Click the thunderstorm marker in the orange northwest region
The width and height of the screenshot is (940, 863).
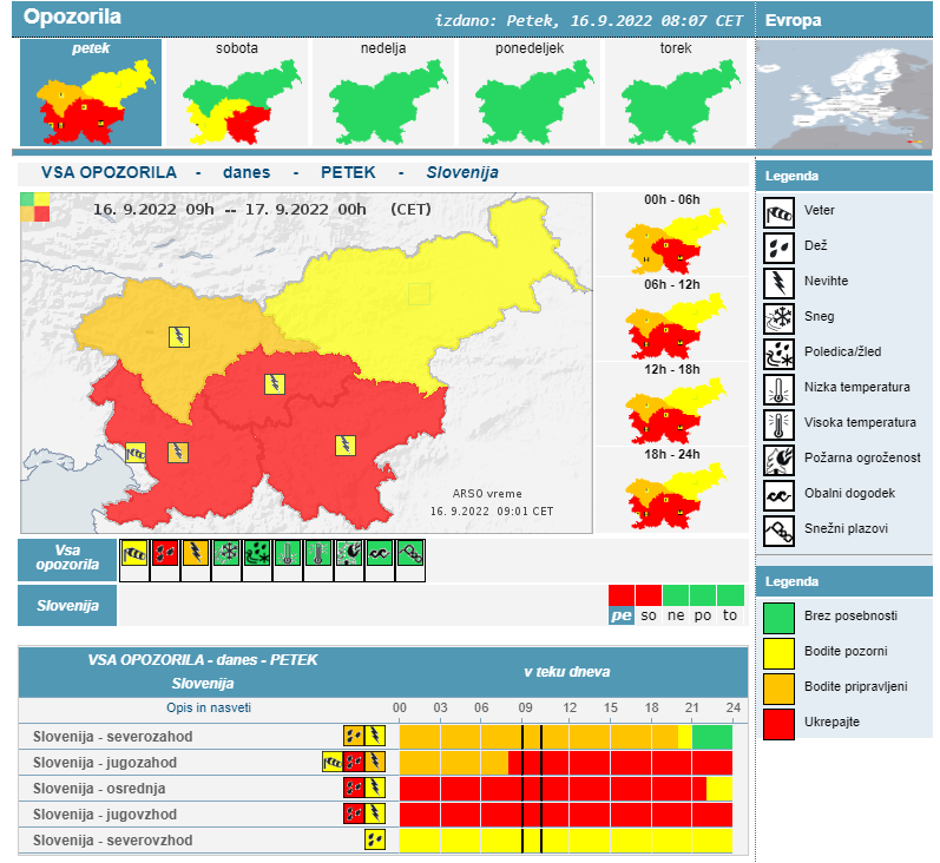178,336
